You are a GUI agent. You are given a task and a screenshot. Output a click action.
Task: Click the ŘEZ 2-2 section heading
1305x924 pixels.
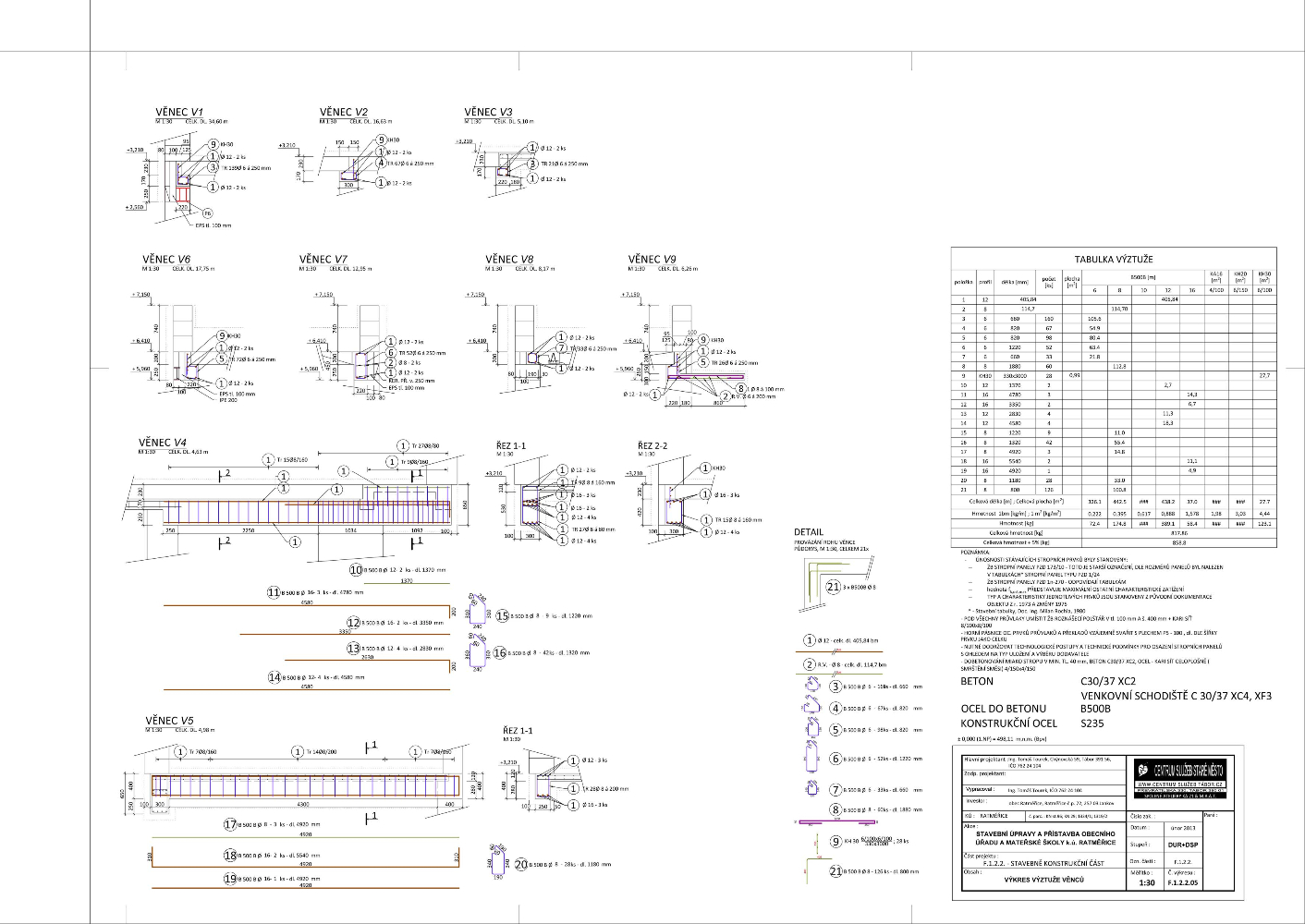(x=652, y=446)
